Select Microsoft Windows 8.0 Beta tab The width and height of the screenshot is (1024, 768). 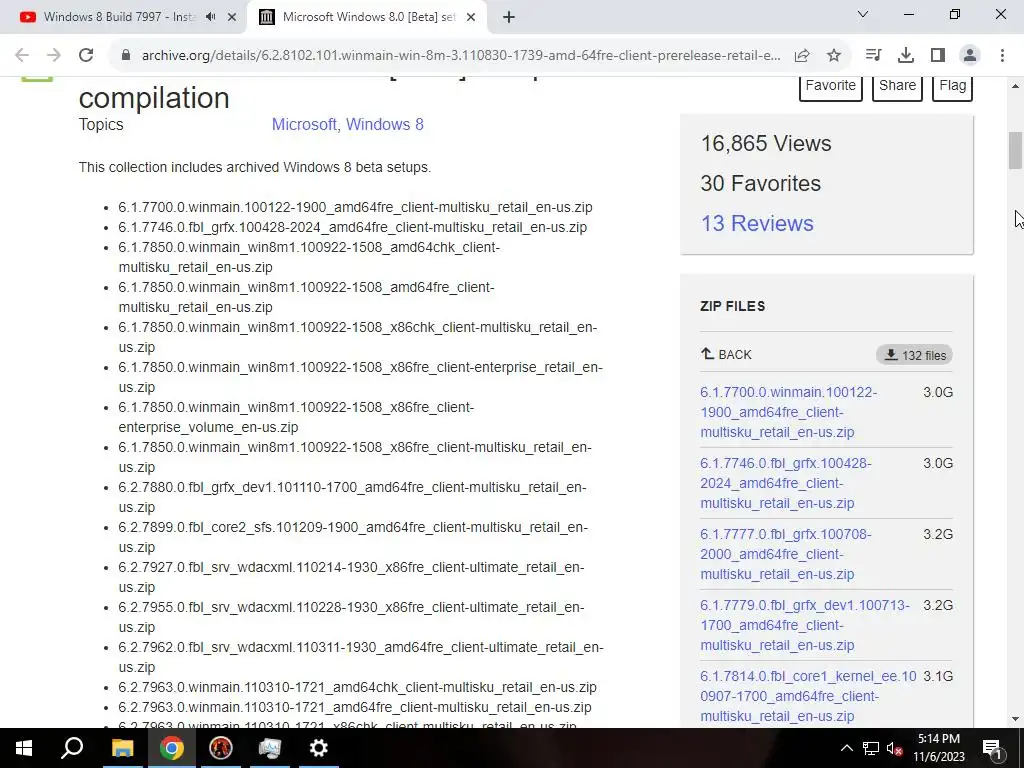pyautogui.click(x=366, y=17)
